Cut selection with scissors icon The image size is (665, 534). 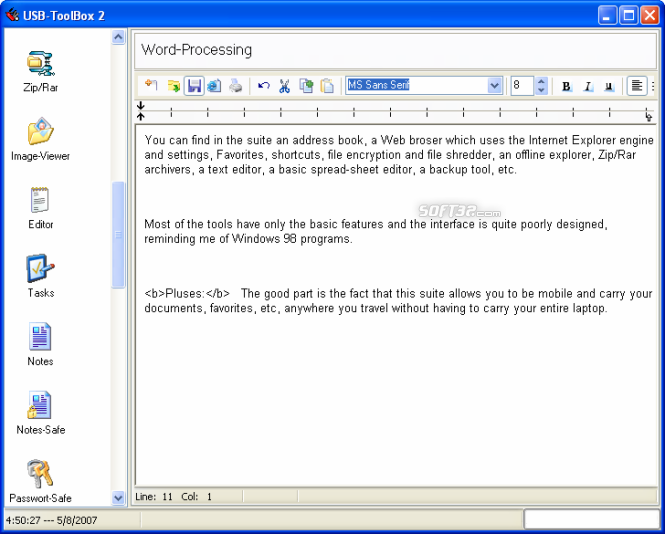tap(284, 86)
